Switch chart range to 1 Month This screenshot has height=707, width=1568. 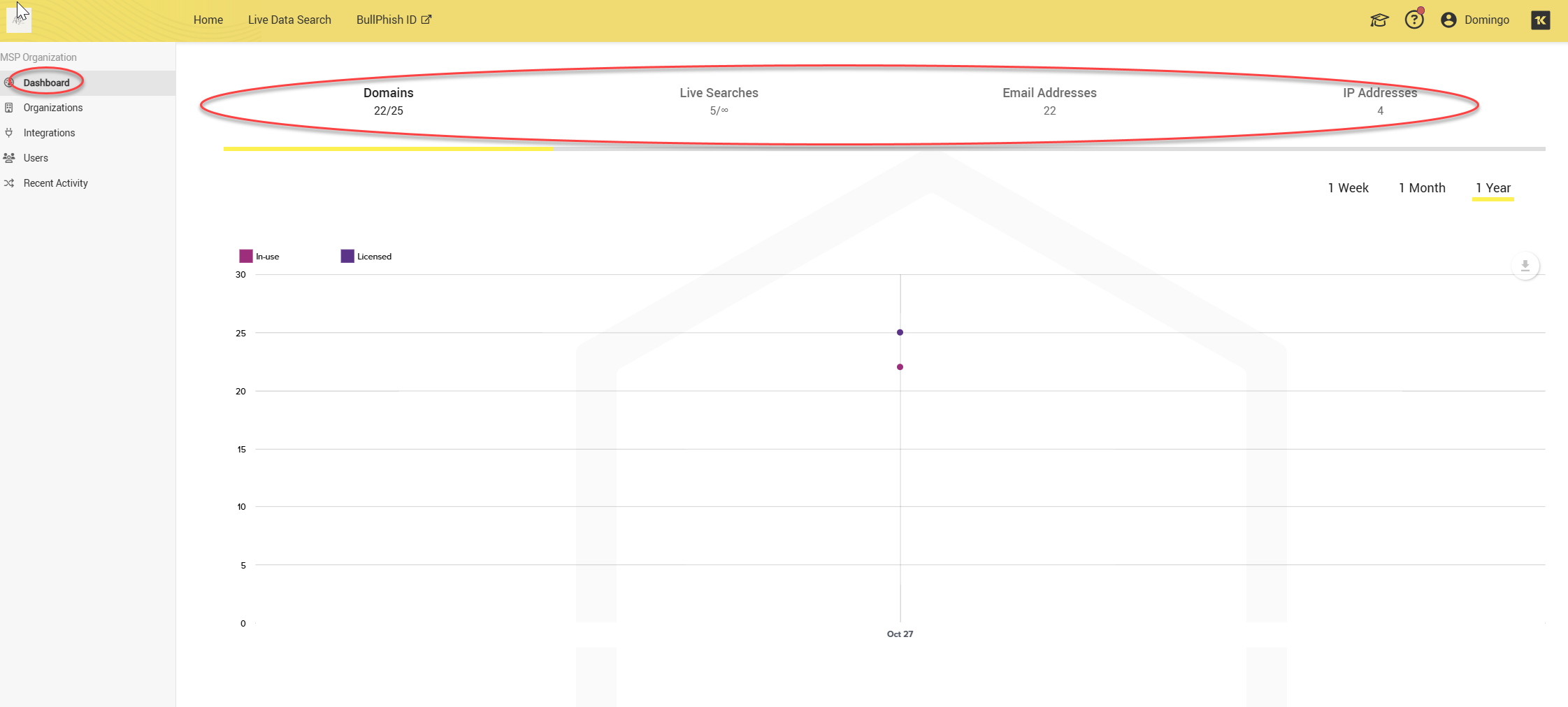pyautogui.click(x=1422, y=188)
